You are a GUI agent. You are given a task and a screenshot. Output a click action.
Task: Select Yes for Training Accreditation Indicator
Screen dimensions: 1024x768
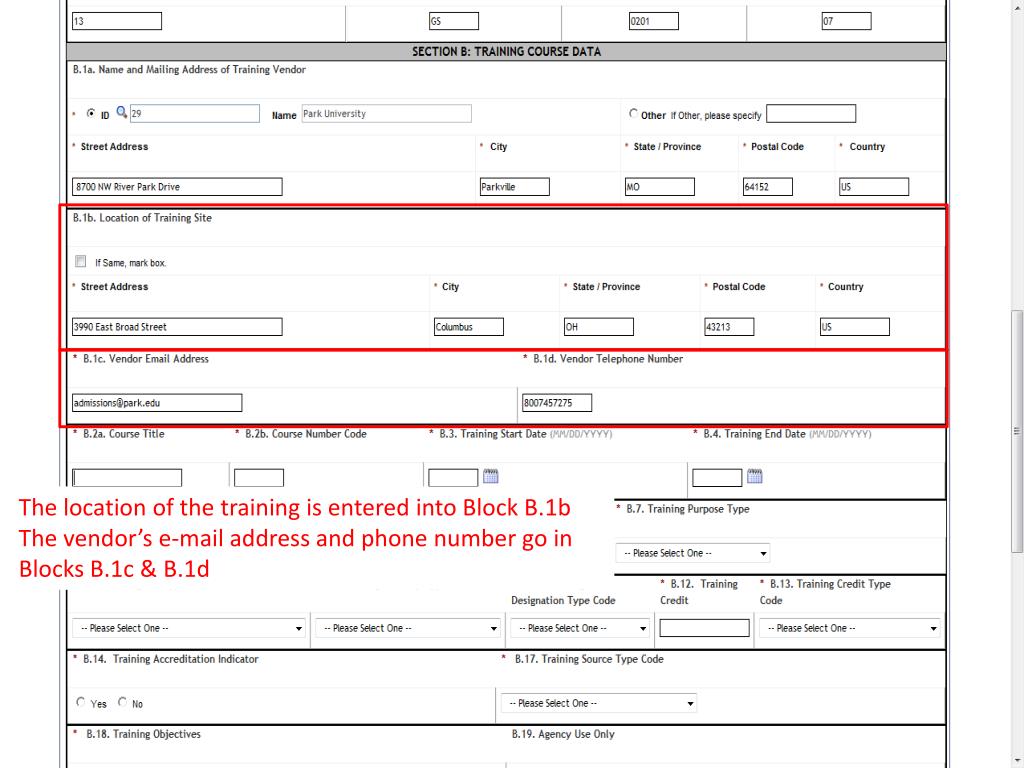[x=80, y=702]
